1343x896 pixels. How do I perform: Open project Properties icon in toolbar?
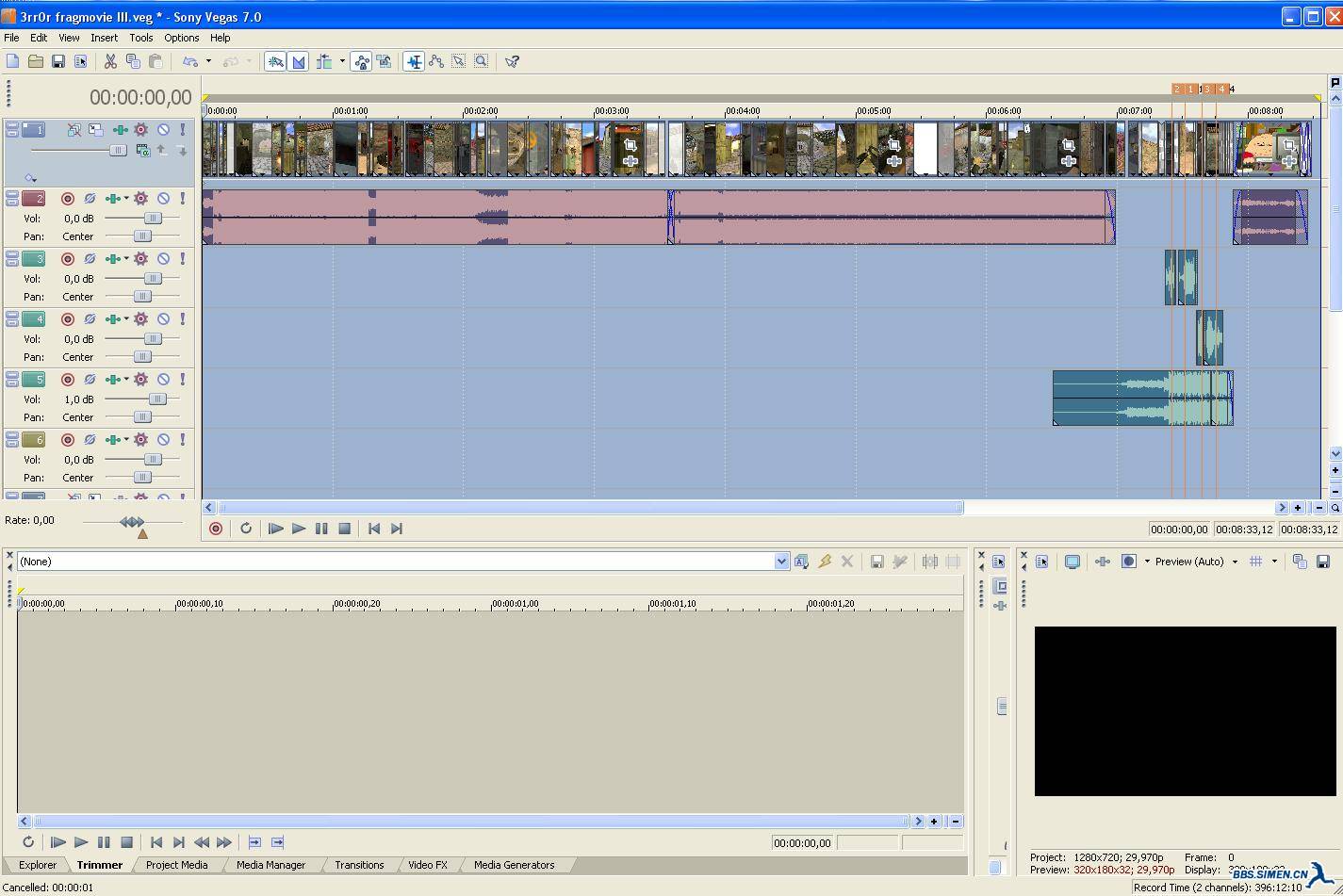click(x=80, y=61)
